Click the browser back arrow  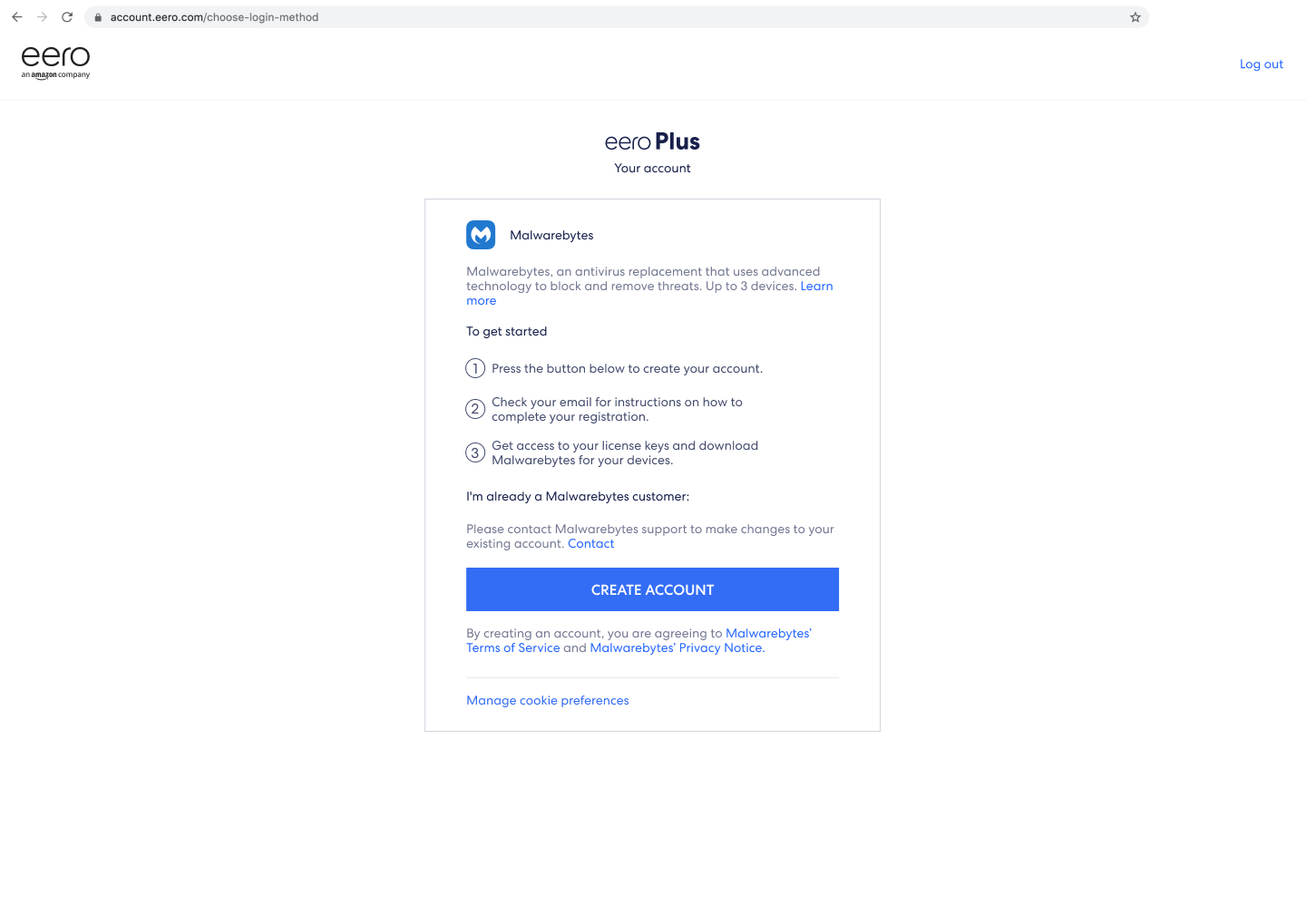tap(16, 17)
